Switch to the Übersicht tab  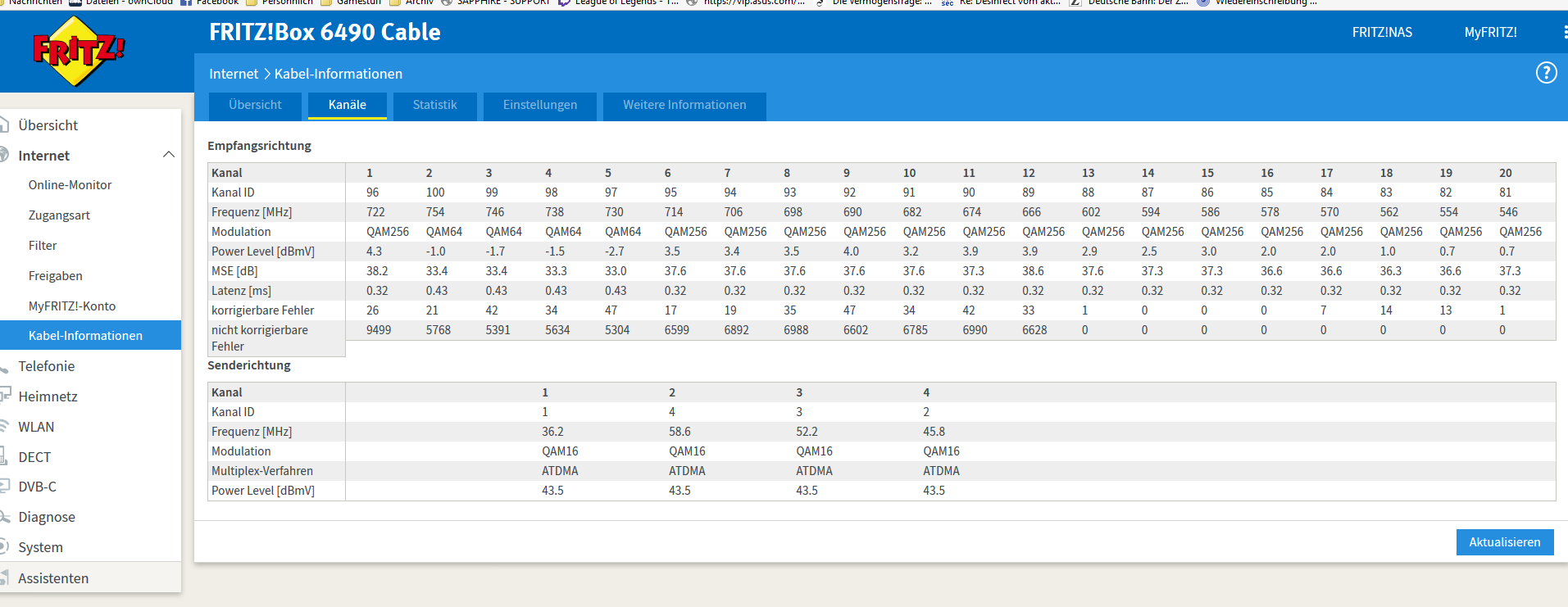255,106
